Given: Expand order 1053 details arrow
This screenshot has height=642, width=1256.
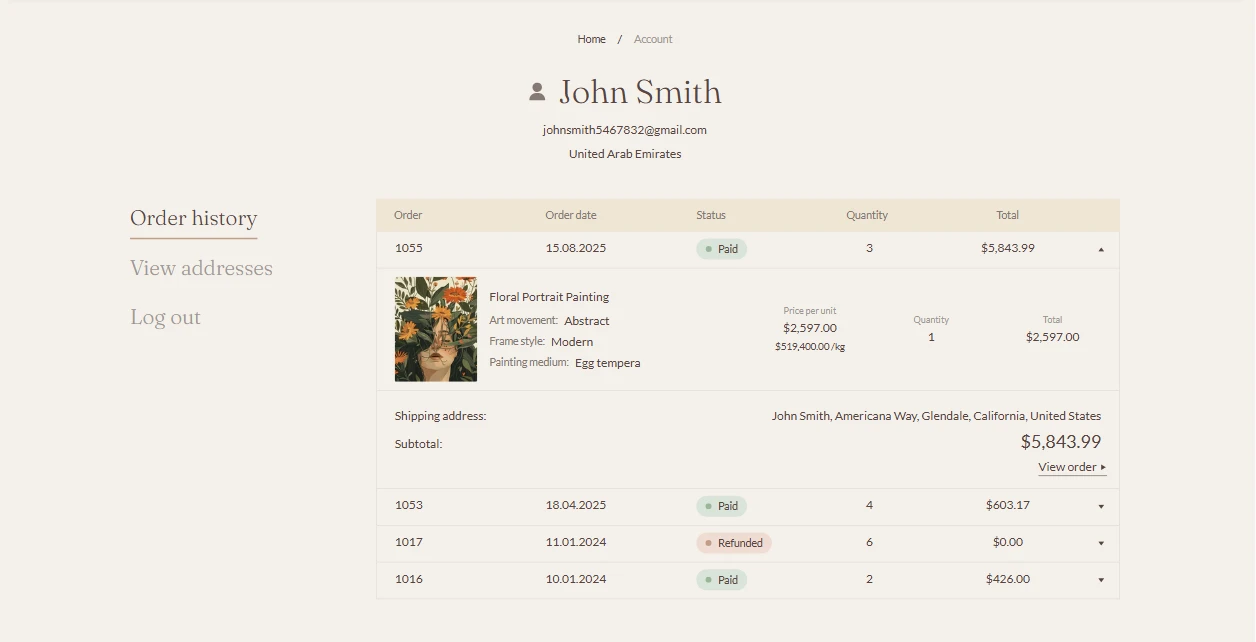Looking at the screenshot, I should (x=1101, y=506).
